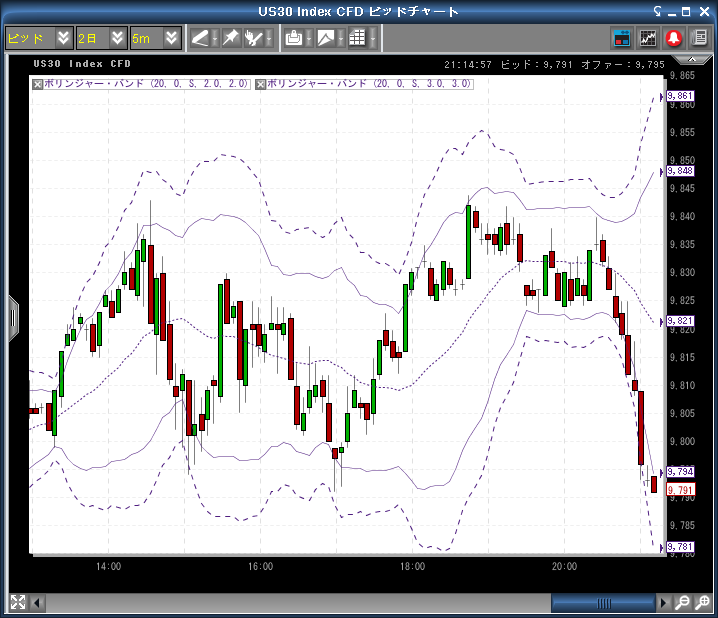Open the 2日 period dropdown
The width and height of the screenshot is (718, 618).
click(x=102, y=38)
